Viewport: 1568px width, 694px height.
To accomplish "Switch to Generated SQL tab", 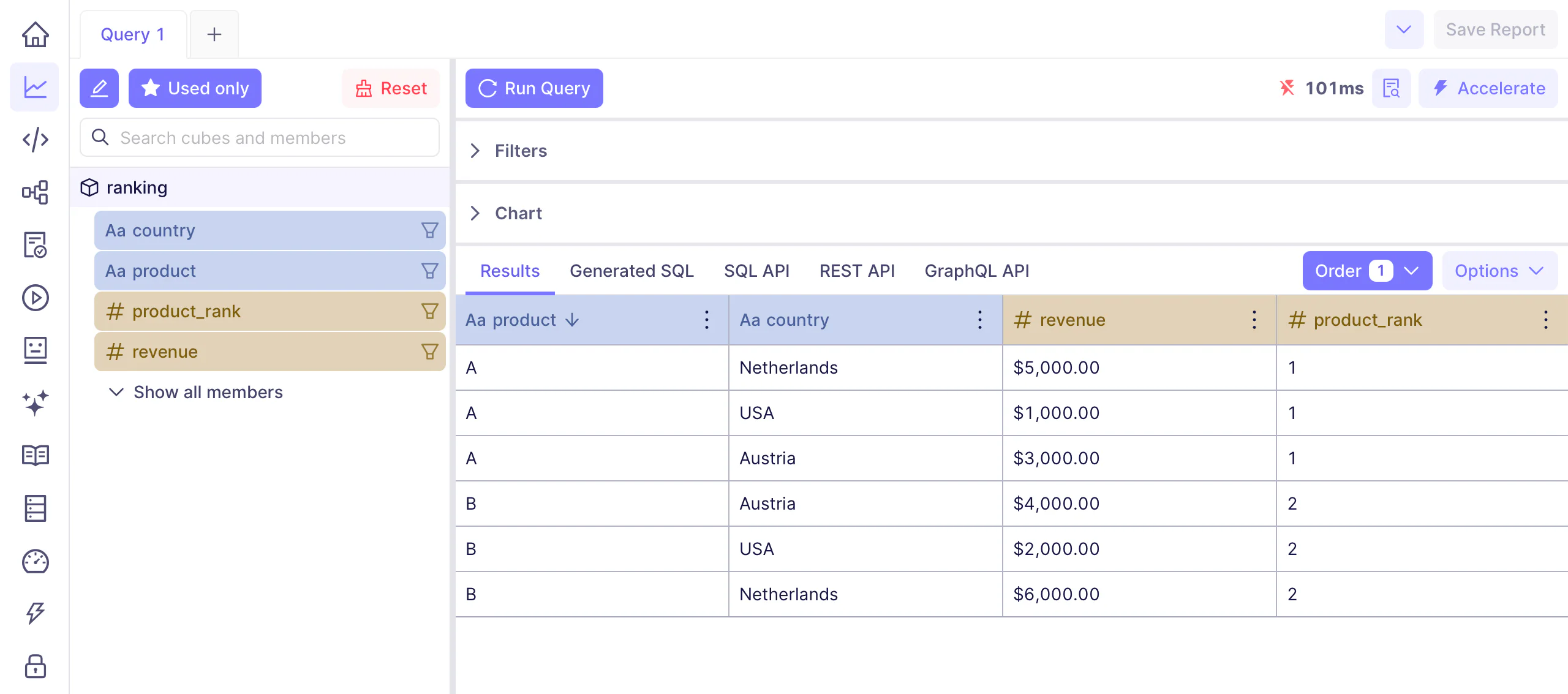I will 631,271.
